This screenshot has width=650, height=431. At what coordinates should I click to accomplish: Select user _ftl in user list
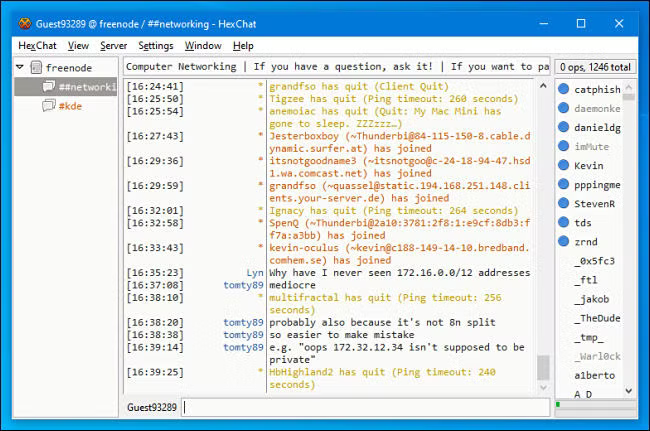coord(586,280)
